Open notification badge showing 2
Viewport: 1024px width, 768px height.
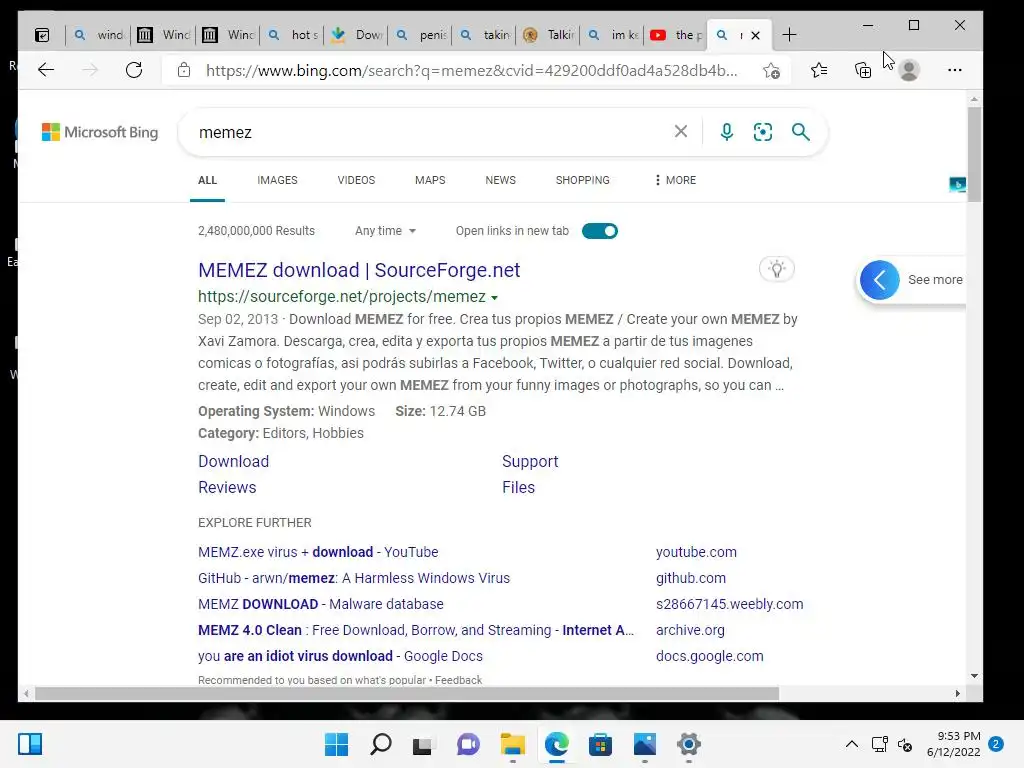tap(996, 744)
